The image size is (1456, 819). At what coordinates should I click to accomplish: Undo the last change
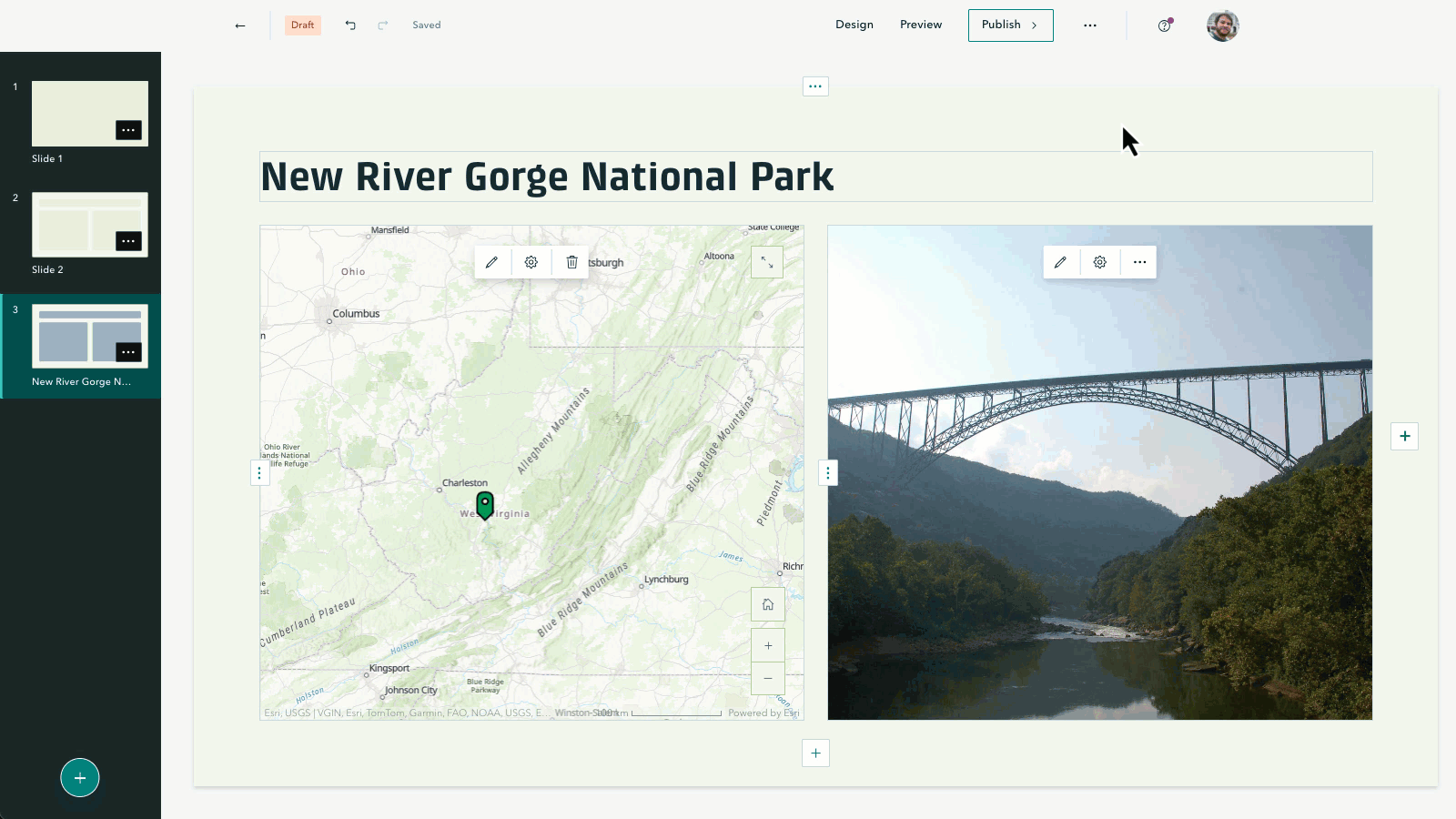point(350,25)
